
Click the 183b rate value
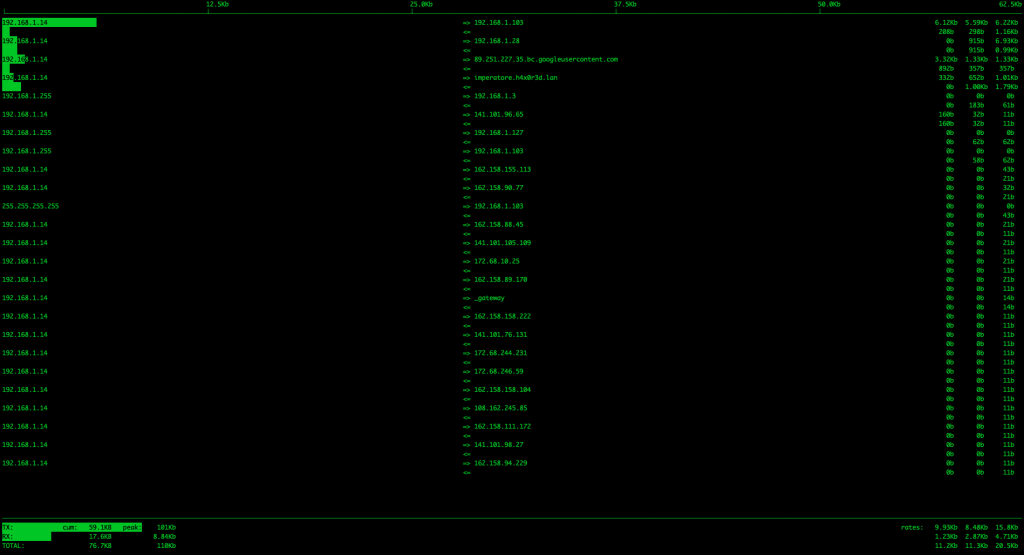[976, 105]
